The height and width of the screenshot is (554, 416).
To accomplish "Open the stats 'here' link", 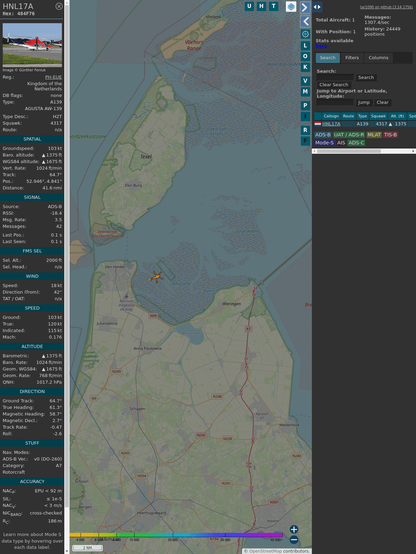I will 321,46.
